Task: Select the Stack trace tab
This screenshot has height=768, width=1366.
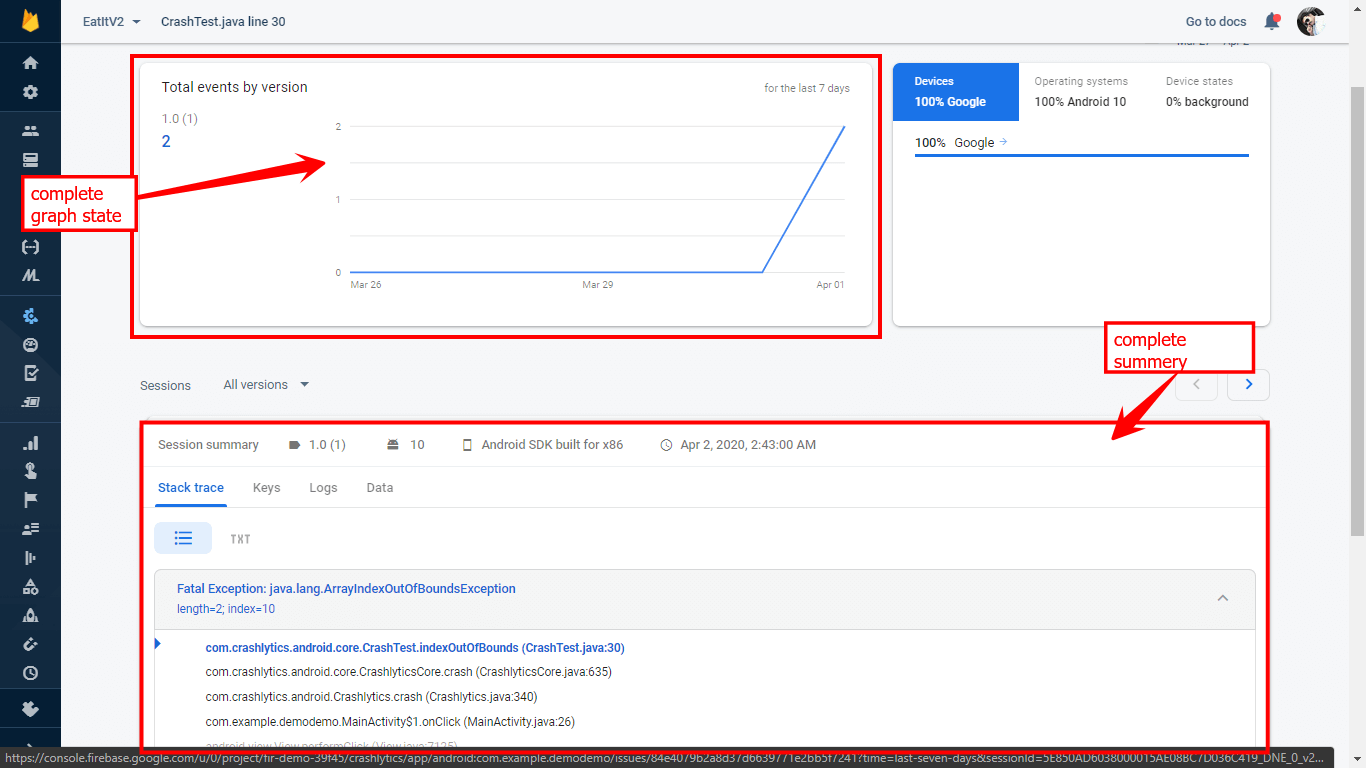Action: coord(191,488)
